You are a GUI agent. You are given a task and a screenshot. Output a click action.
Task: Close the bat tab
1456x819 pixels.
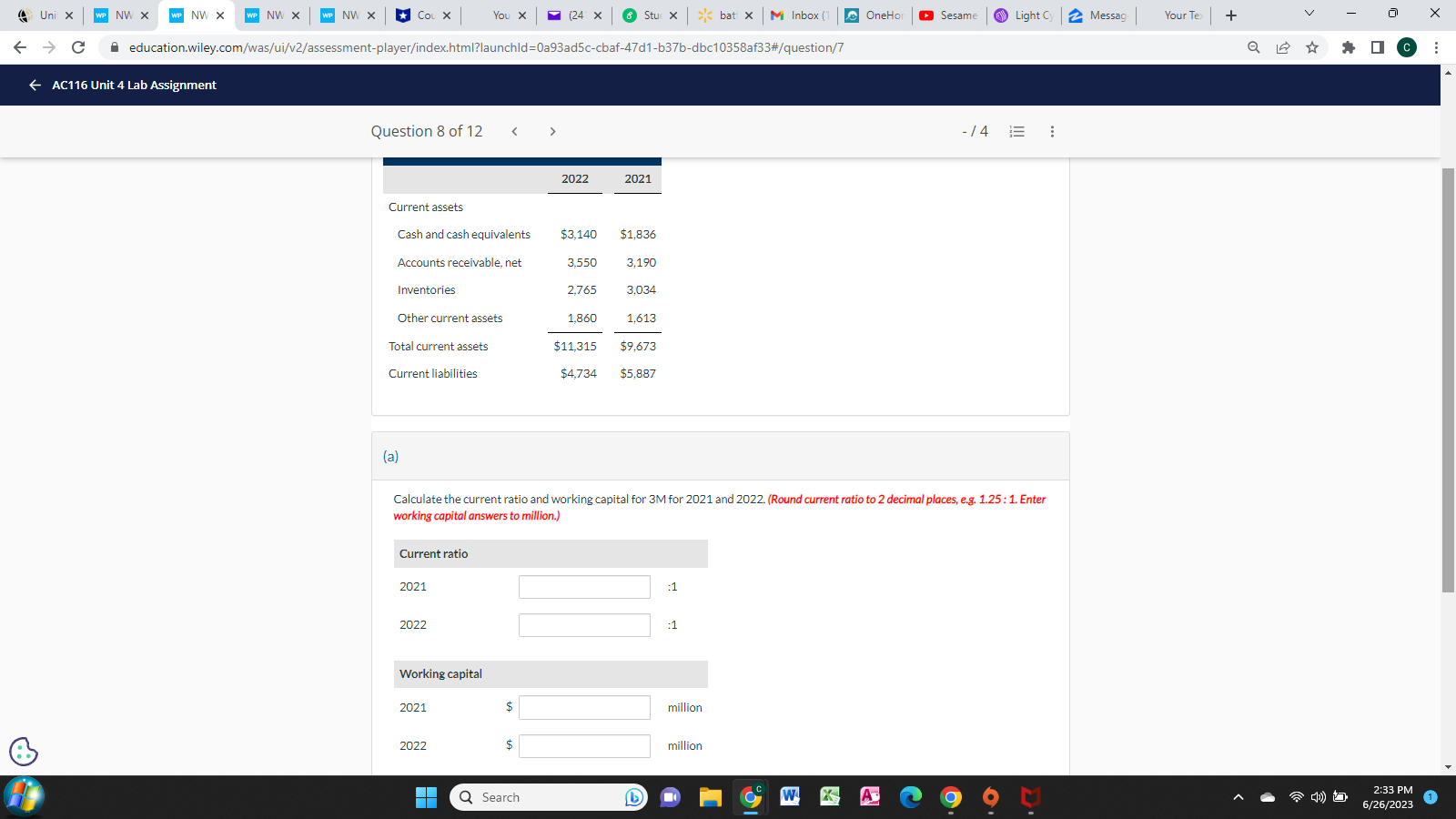(x=749, y=15)
